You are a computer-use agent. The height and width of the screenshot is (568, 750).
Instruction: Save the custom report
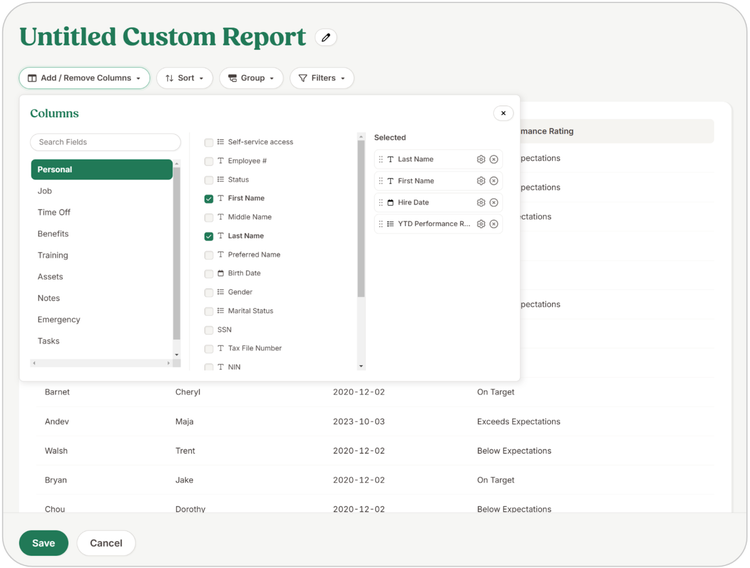click(x=44, y=543)
